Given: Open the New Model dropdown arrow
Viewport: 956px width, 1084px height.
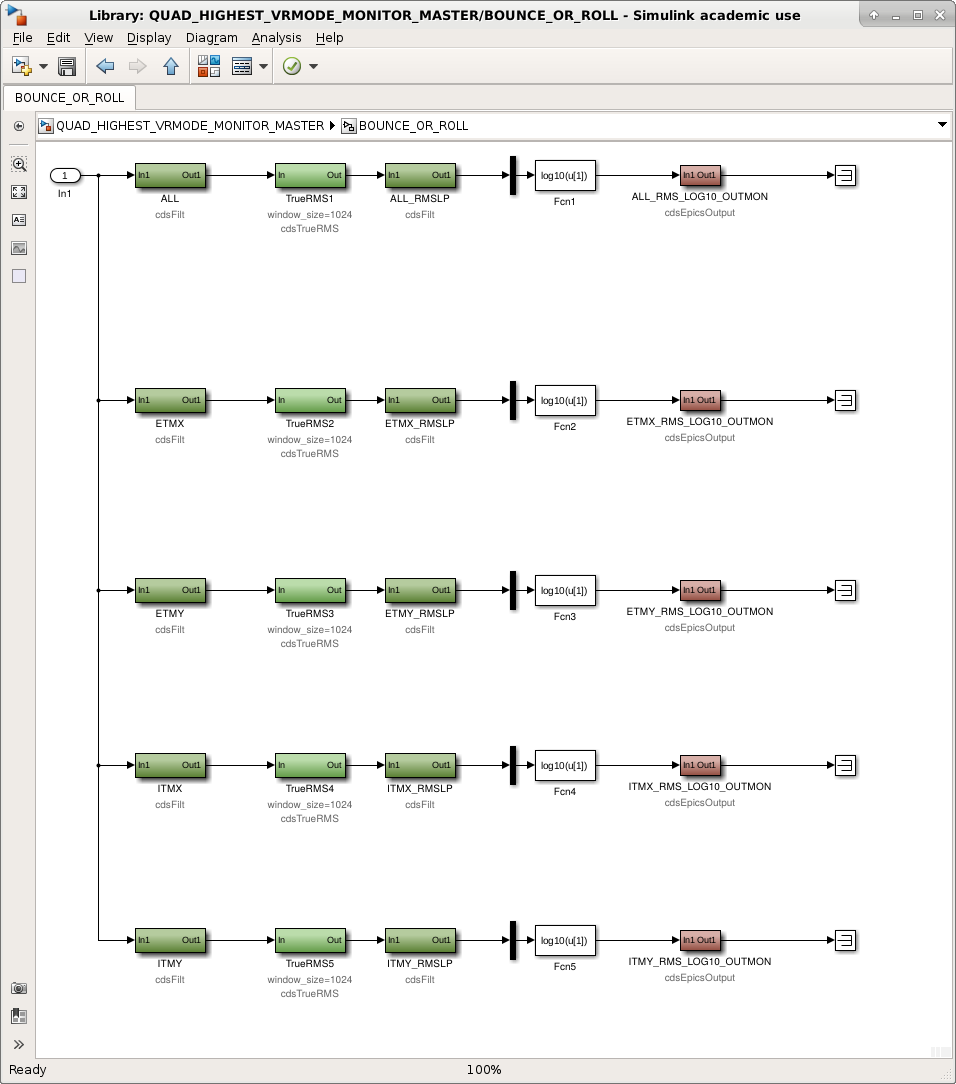Looking at the screenshot, I should tap(44, 66).
